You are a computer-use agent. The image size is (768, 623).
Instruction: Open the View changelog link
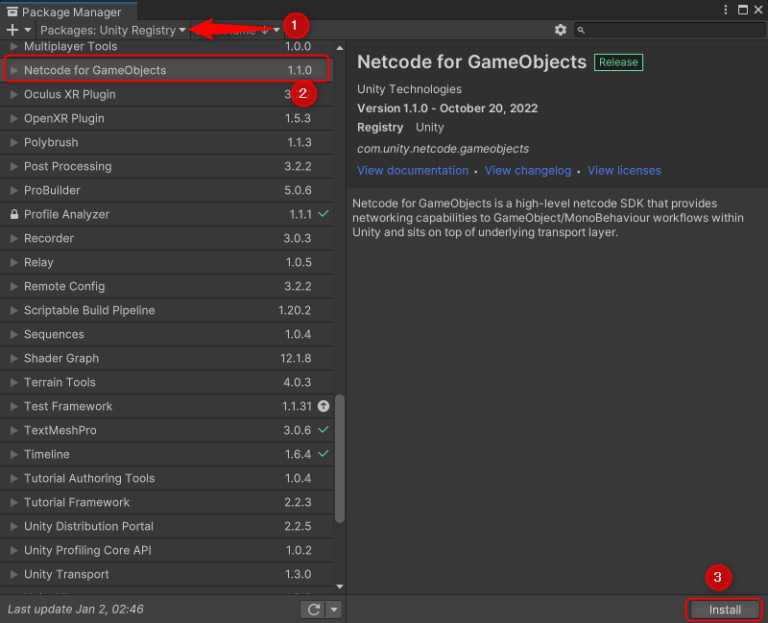528,171
